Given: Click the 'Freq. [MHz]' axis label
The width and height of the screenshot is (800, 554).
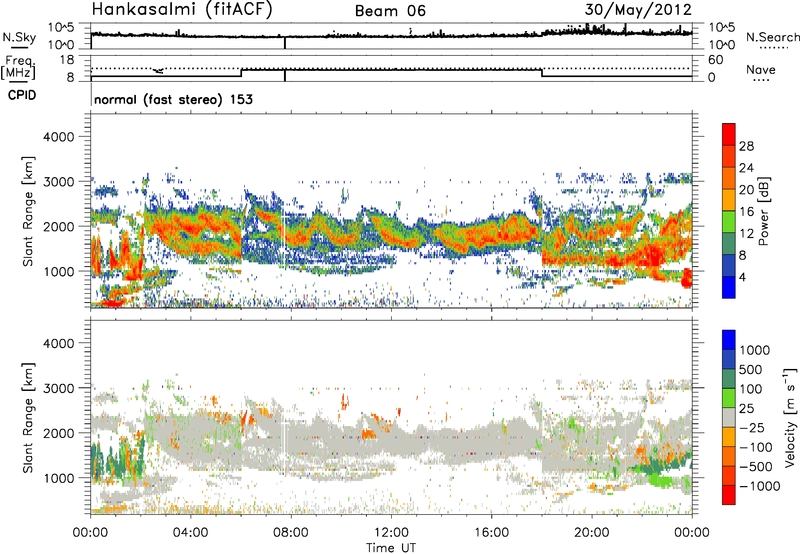Looking at the screenshot, I should pyautogui.click(x=18, y=68).
